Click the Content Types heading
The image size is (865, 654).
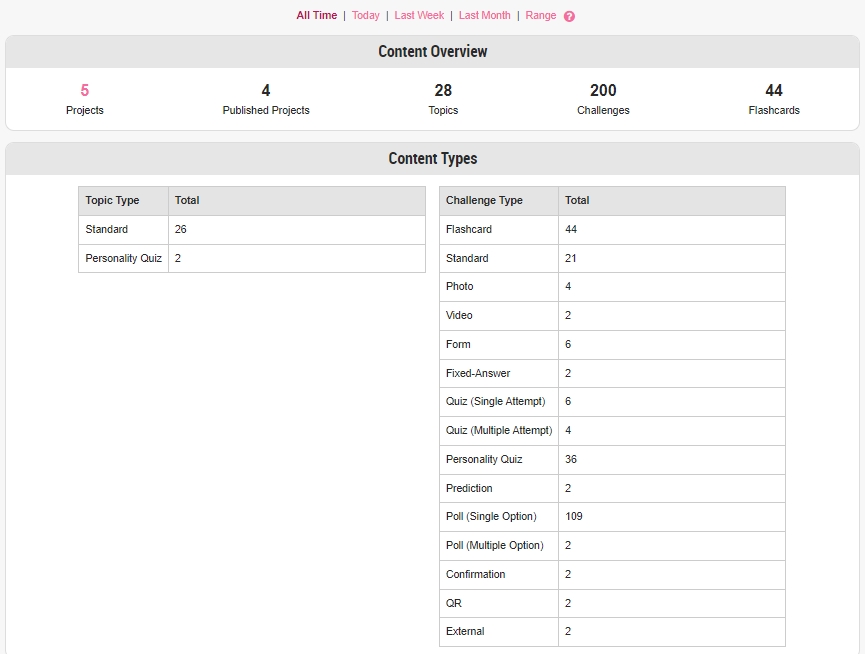pos(432,158)
